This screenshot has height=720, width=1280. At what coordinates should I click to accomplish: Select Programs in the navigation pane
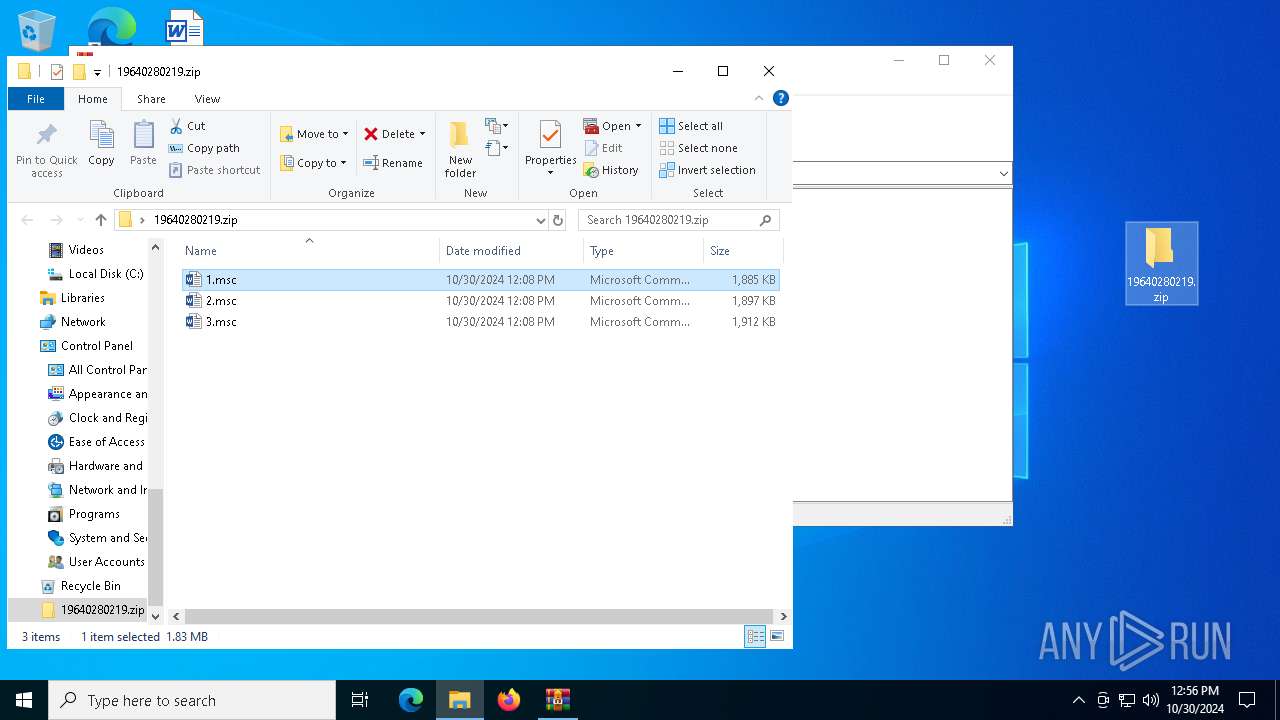[84, 514]
